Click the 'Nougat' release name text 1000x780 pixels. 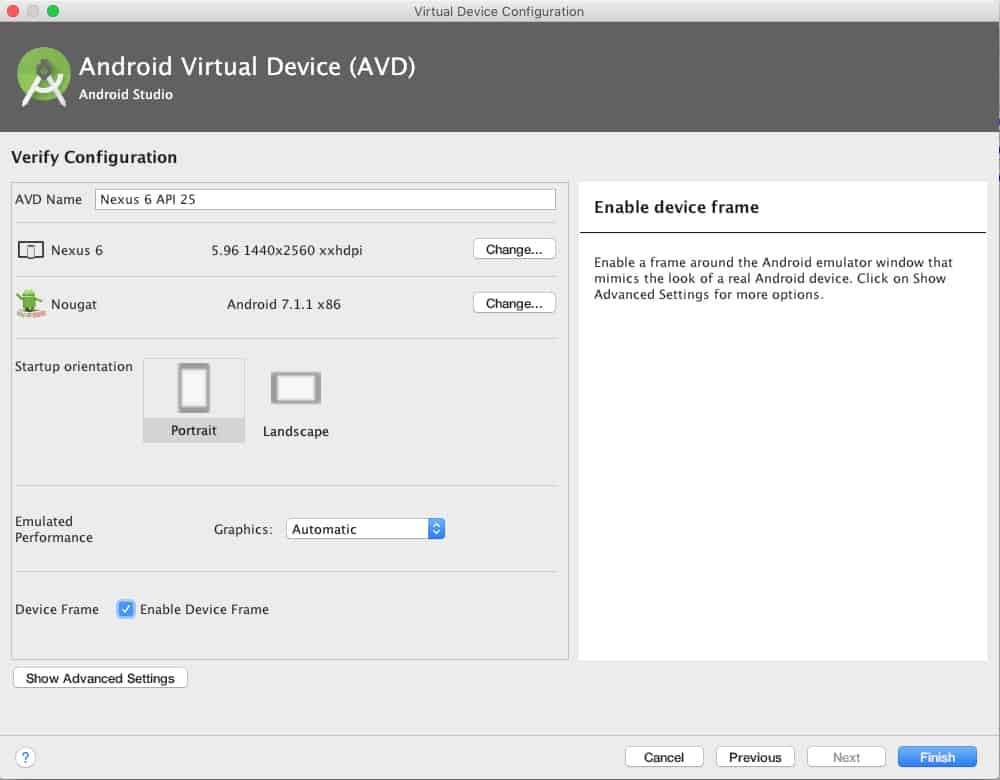coord(74,304)
